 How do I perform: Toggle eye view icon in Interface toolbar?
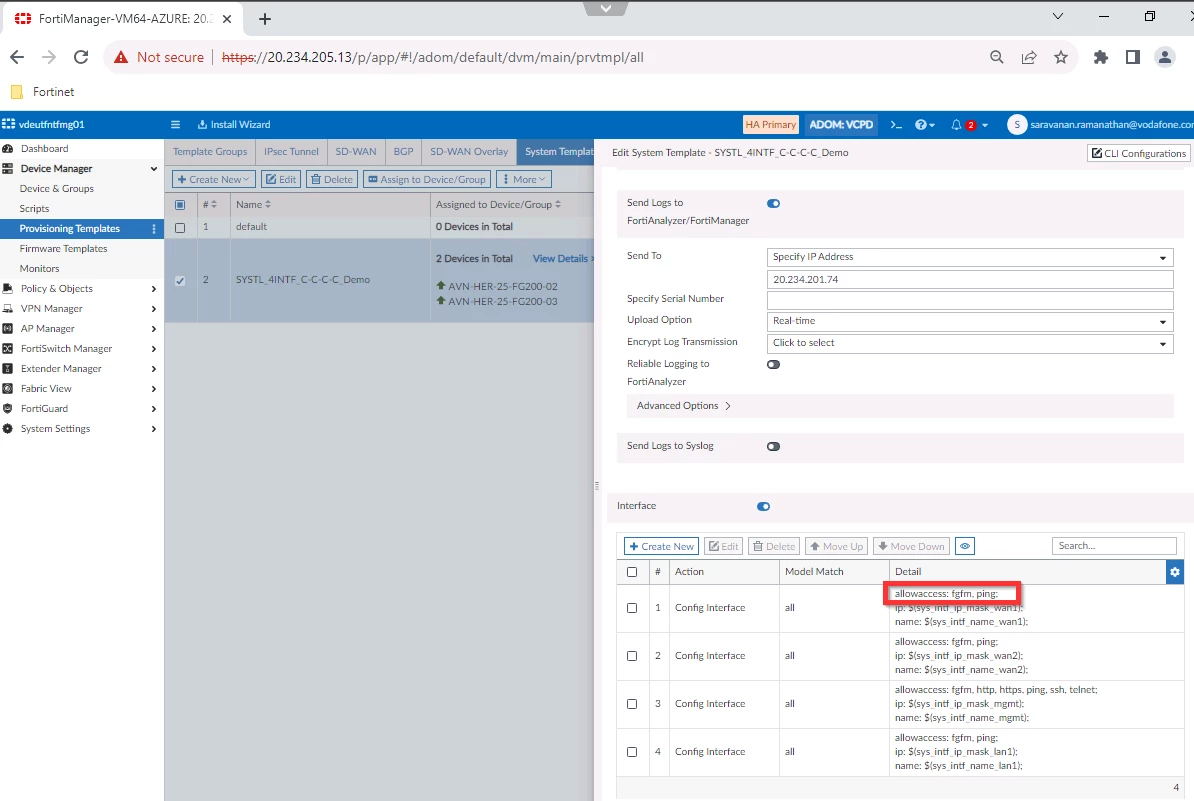(965, 547)
